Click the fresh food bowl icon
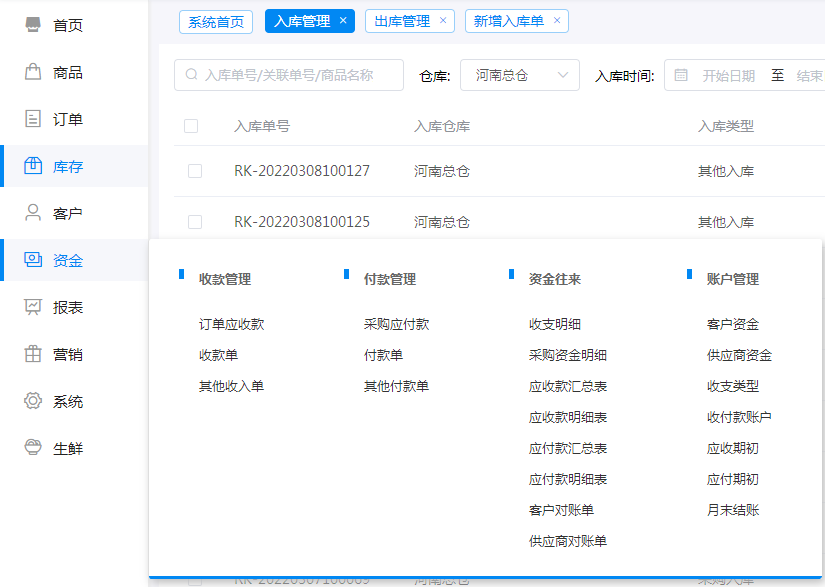The image size is (825, 587). click(33, 448)
